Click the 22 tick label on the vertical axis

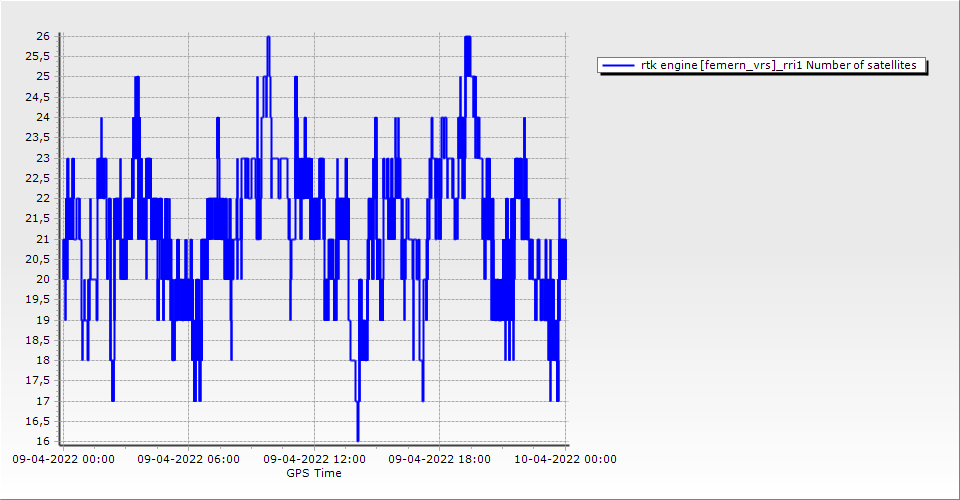pos(43,198)
